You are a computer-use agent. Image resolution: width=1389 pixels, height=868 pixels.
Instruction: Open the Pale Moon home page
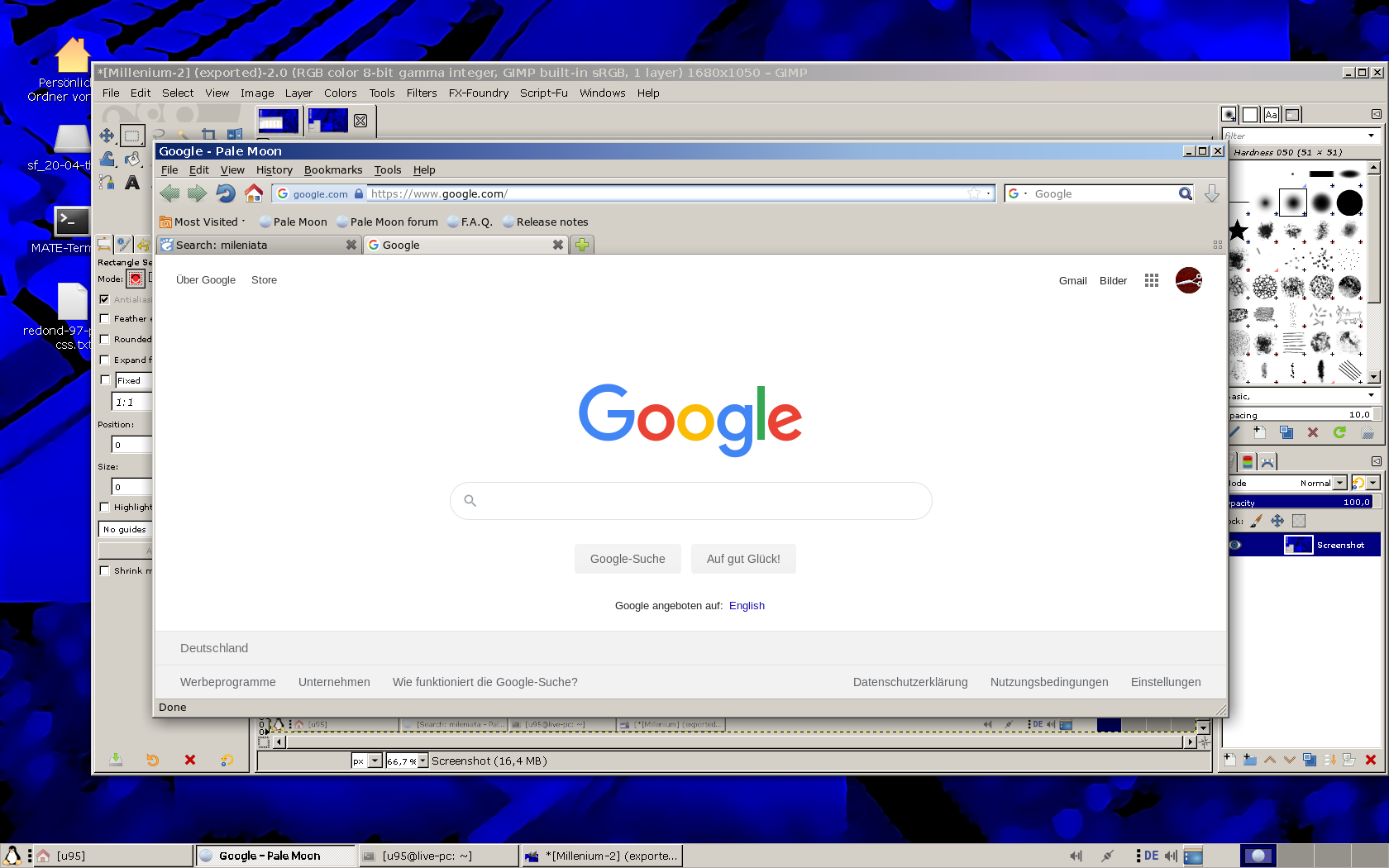point(254,193)
